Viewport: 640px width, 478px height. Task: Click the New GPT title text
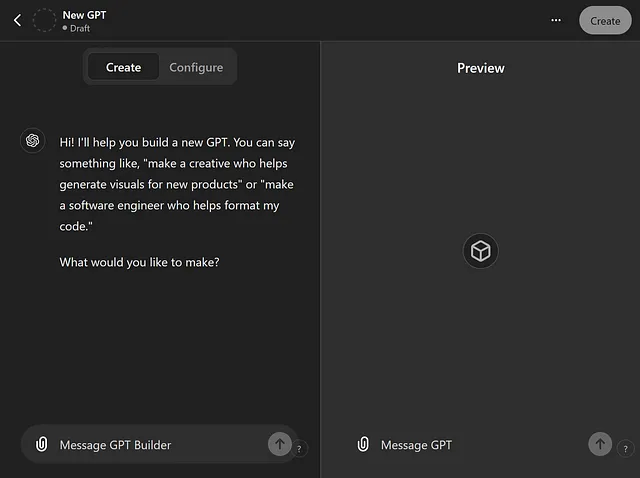84,15
